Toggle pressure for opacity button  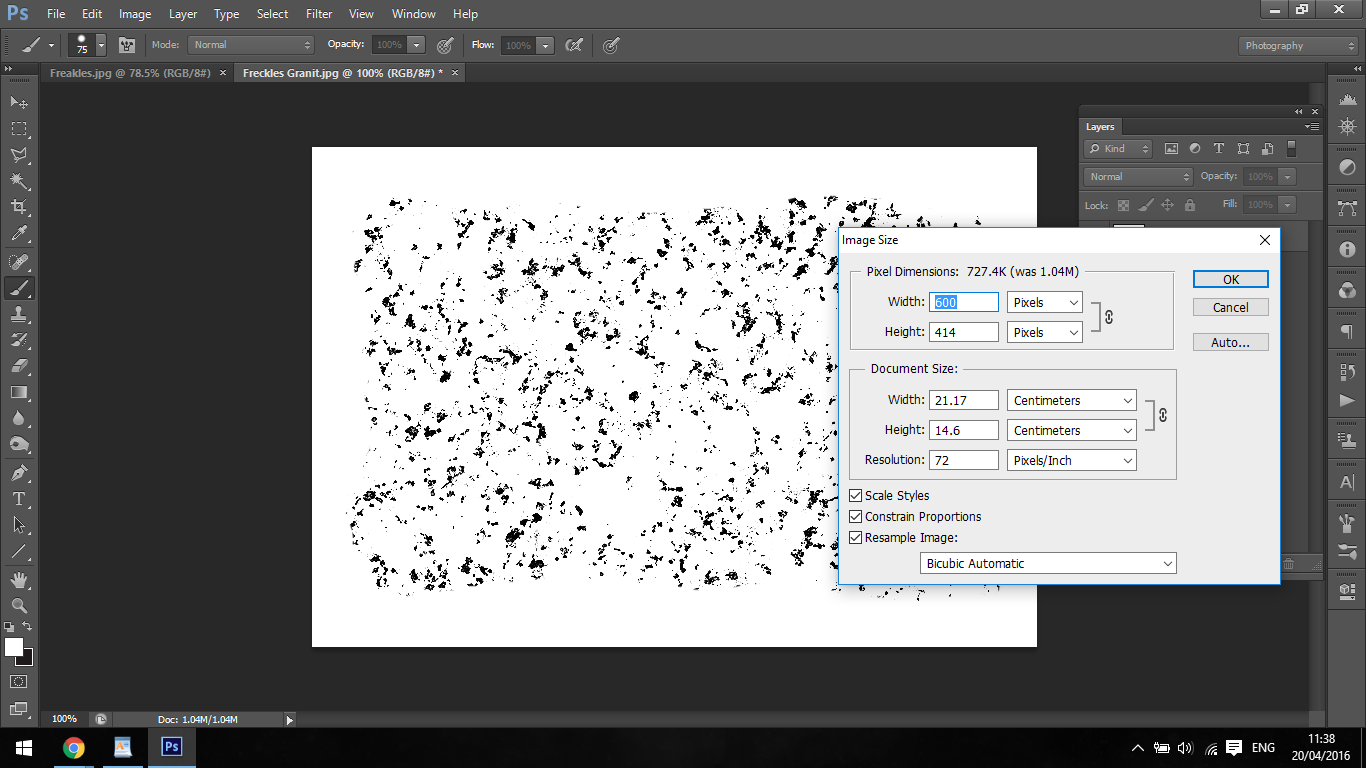446,45
